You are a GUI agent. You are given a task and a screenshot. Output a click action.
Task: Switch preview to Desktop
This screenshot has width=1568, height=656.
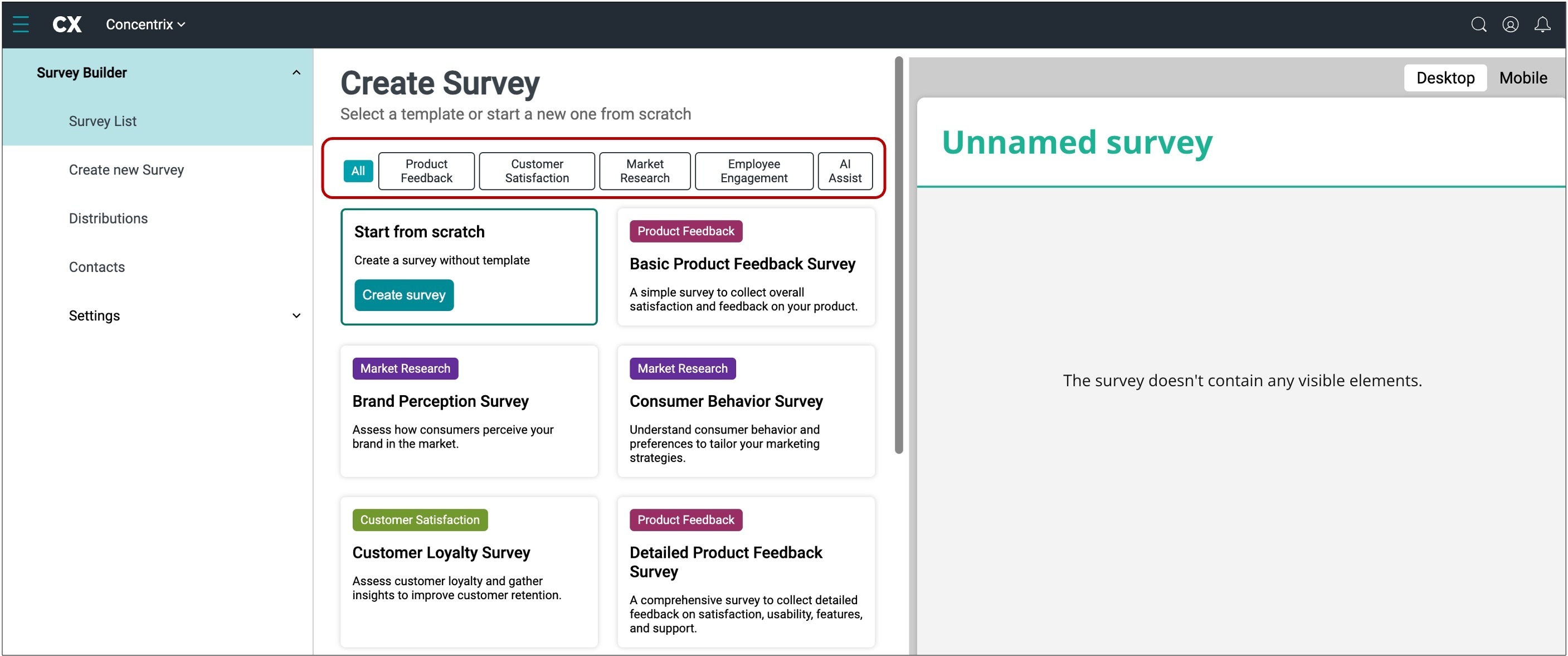pos(1445,78)
